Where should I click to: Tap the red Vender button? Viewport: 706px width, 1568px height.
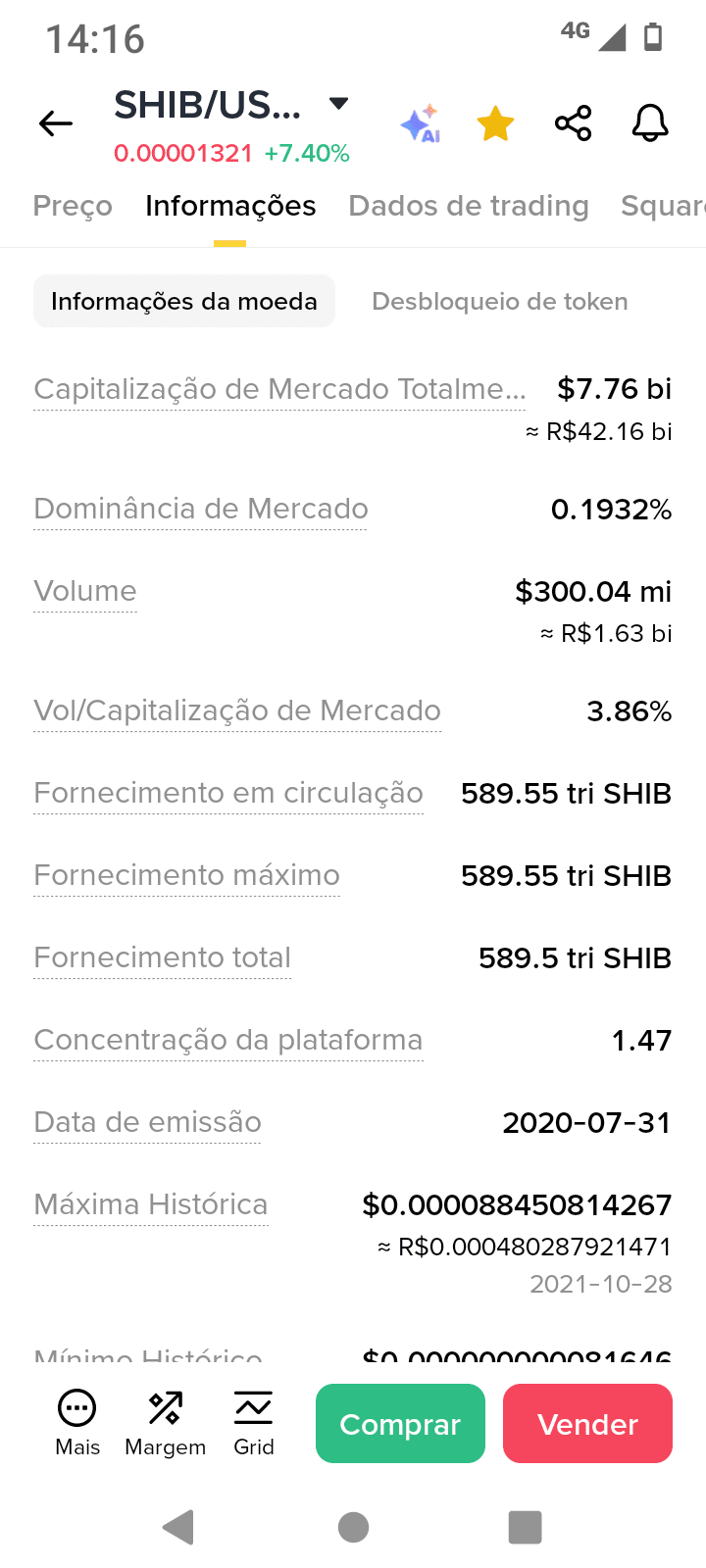(x=587, y=1423)
